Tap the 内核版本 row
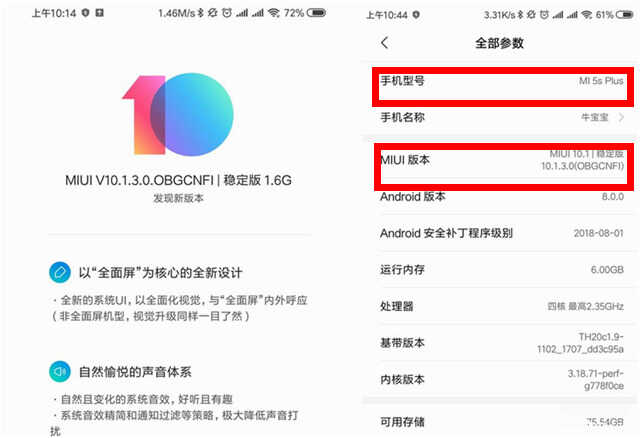The image size is (640, 438). [x=502, y=379]
